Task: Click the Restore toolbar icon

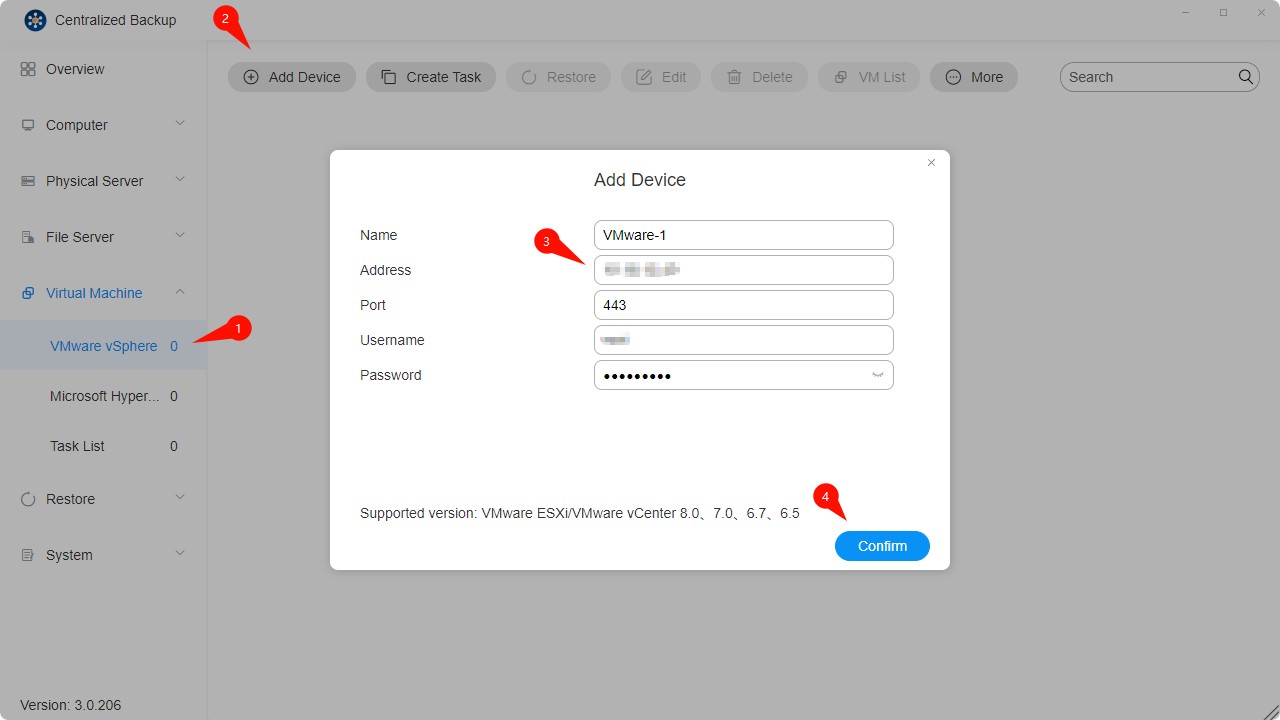Action: 527,76
